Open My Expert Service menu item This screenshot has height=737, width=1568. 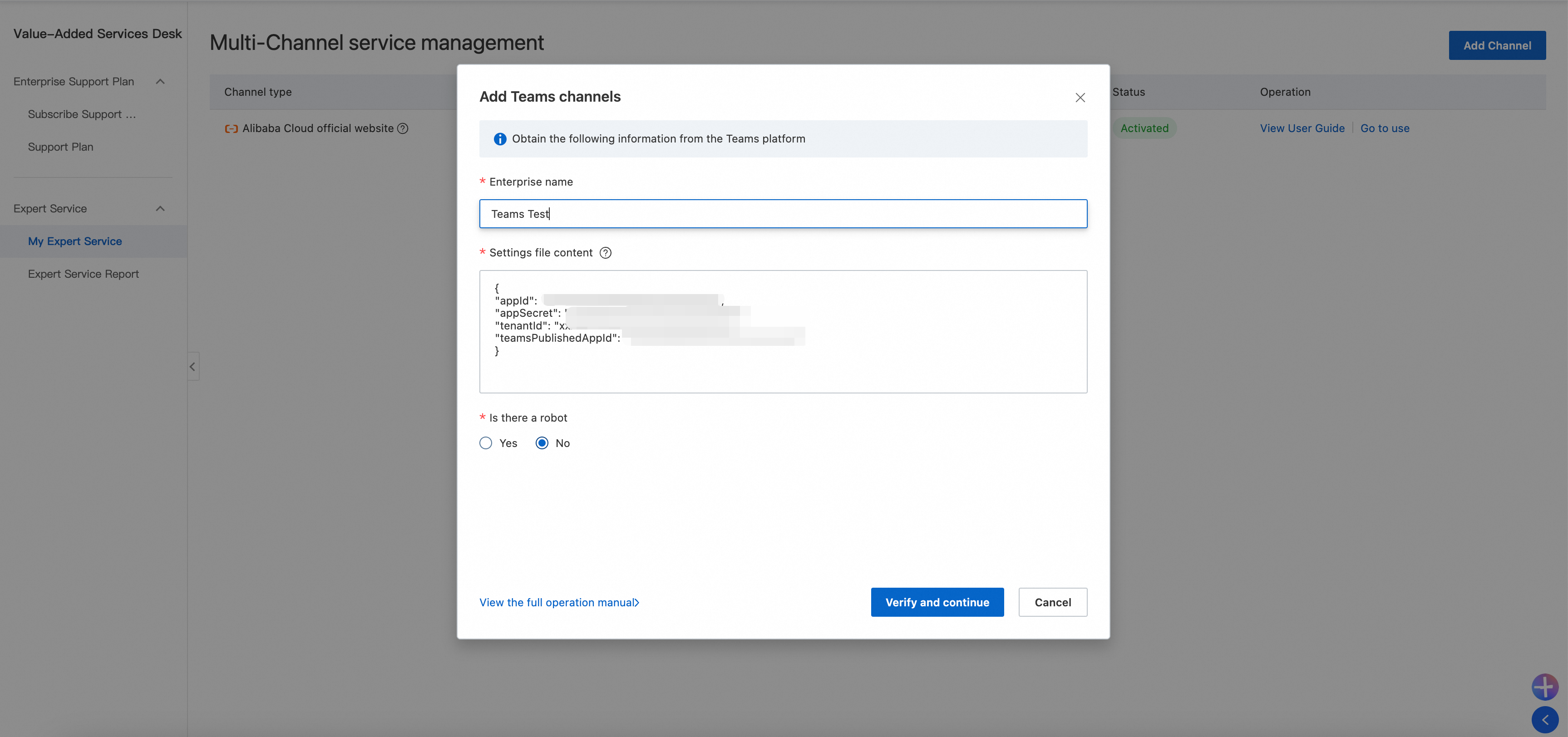click(x=75, y=241)
